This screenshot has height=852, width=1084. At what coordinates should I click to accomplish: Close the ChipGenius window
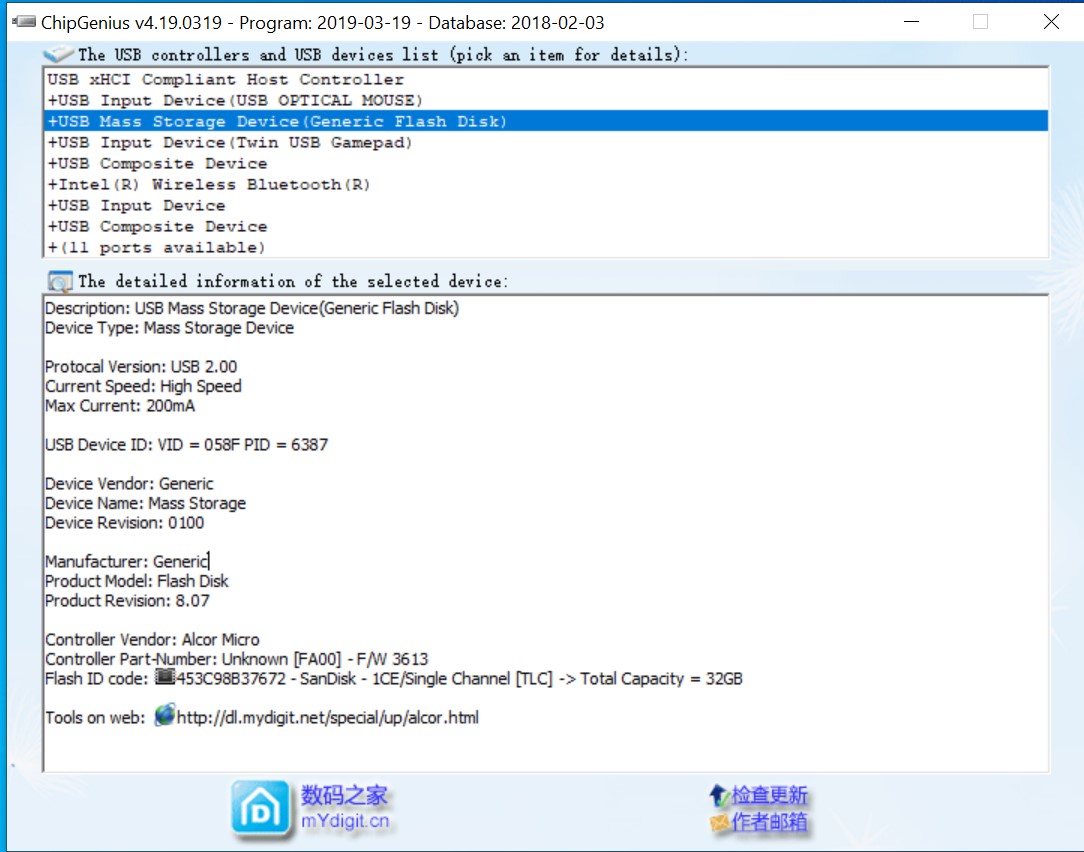[x=1052, y=21]
